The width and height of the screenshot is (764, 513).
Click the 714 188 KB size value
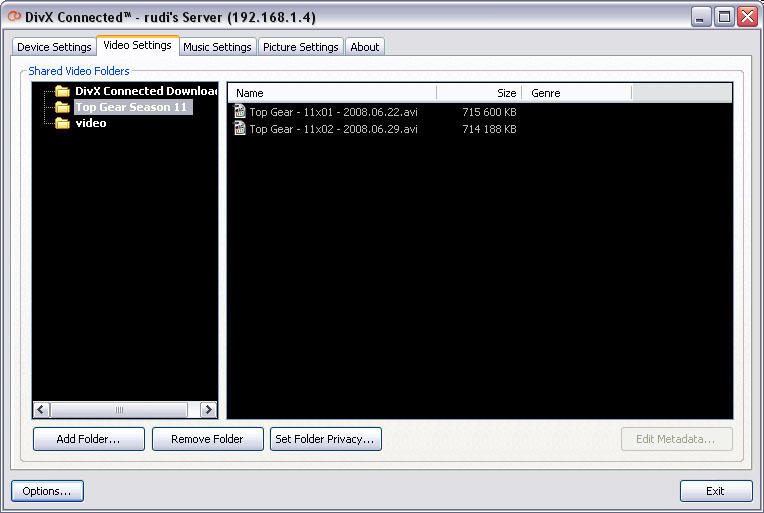click(489, 129)
